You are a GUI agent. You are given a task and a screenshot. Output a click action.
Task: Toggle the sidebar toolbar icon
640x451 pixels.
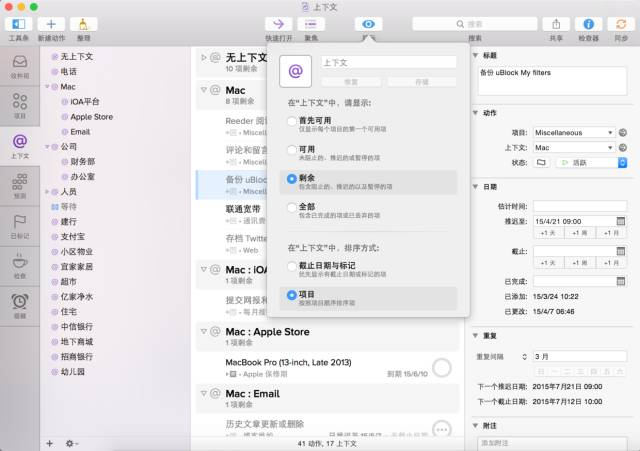coord(18,24)
